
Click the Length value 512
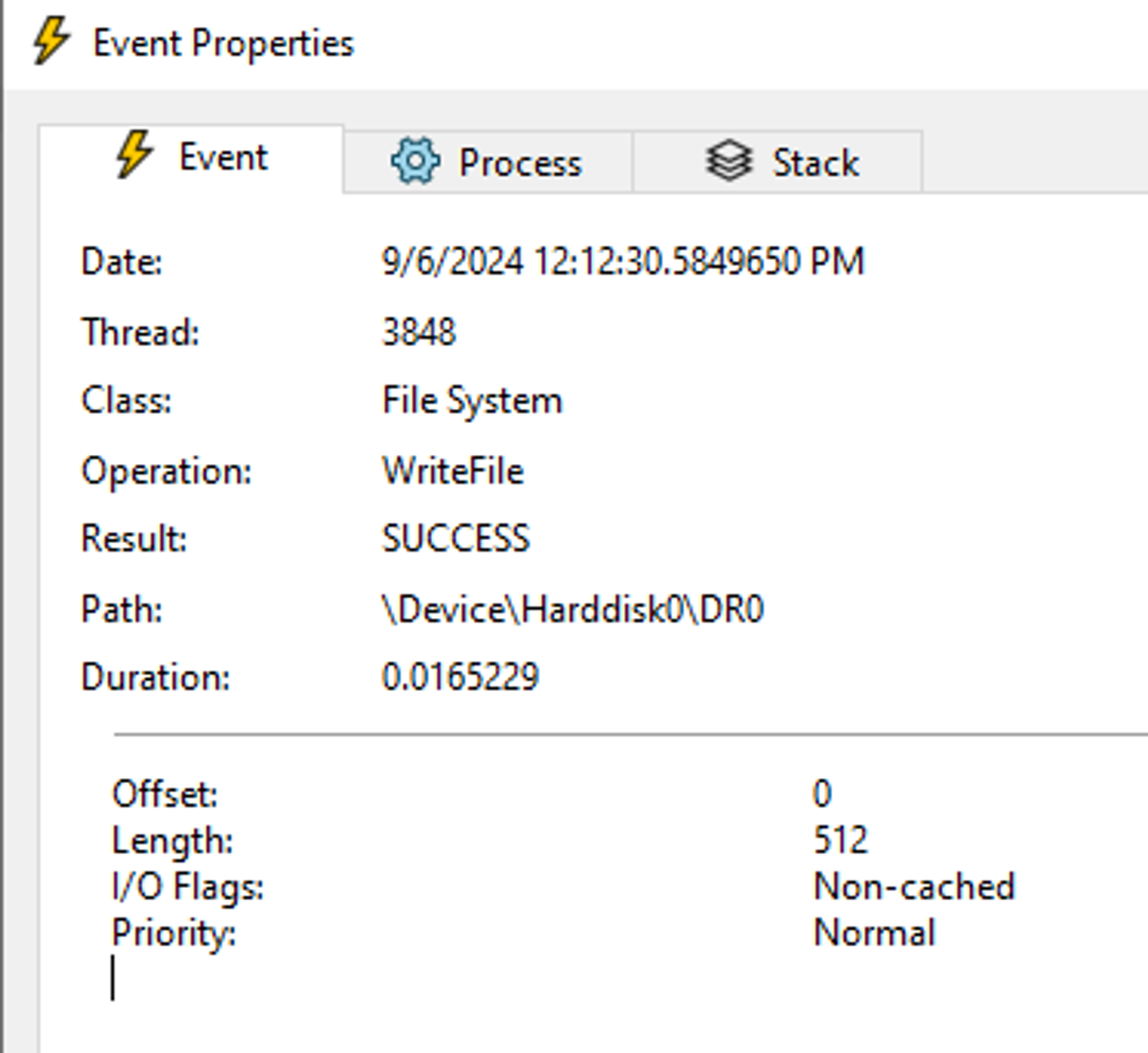tap(840, 840)
